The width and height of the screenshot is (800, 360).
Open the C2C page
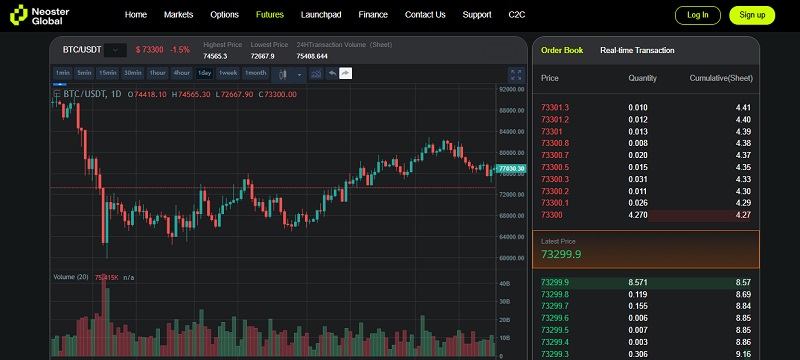click(x=516, y=15)
